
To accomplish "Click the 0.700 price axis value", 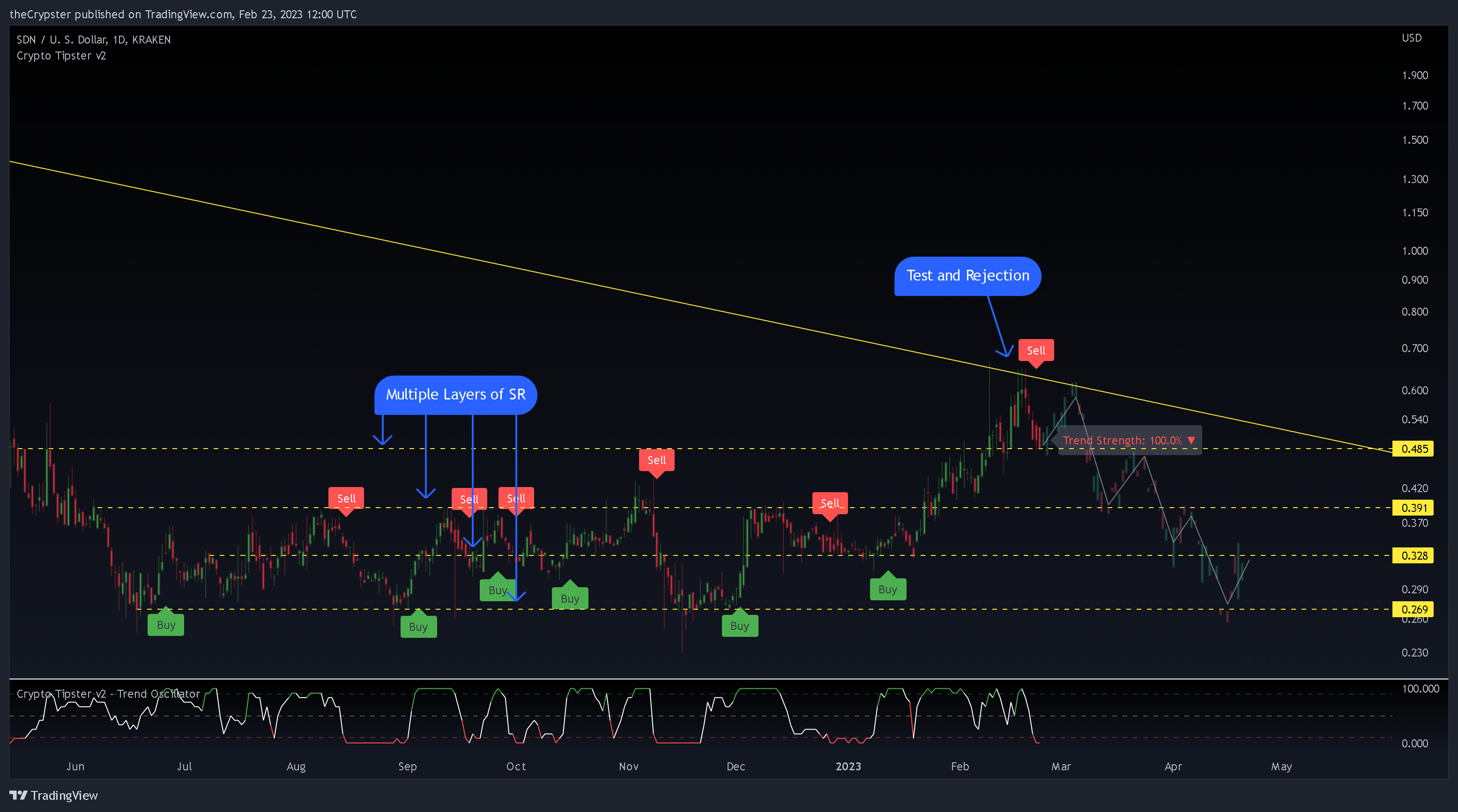I will (x=1414, y=348).
